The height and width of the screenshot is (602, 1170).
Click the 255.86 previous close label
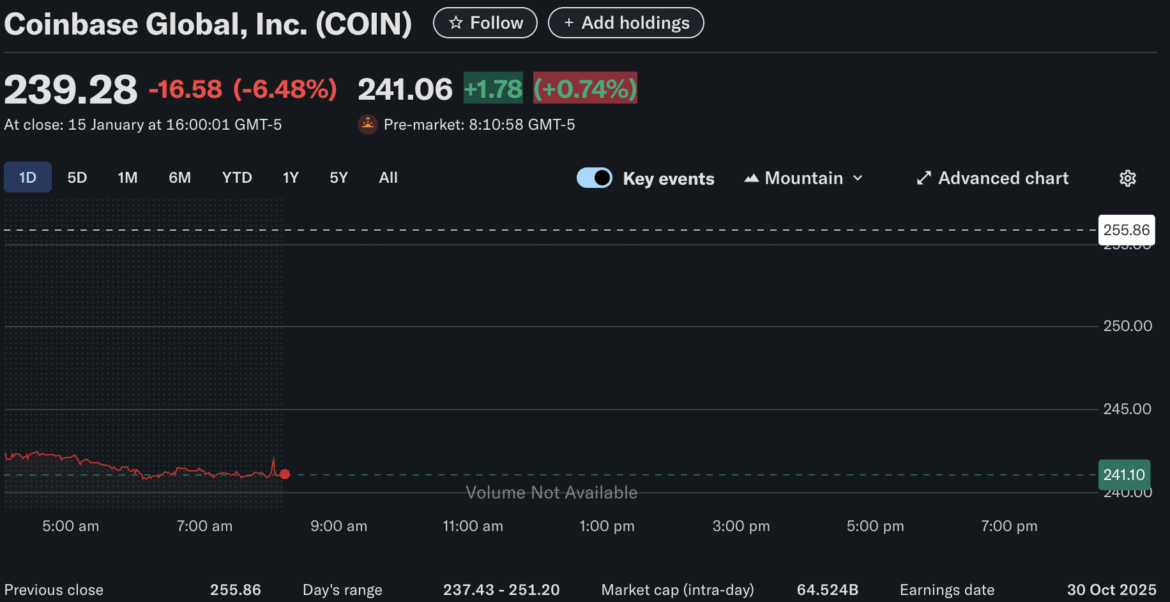tap(1125, 230)
